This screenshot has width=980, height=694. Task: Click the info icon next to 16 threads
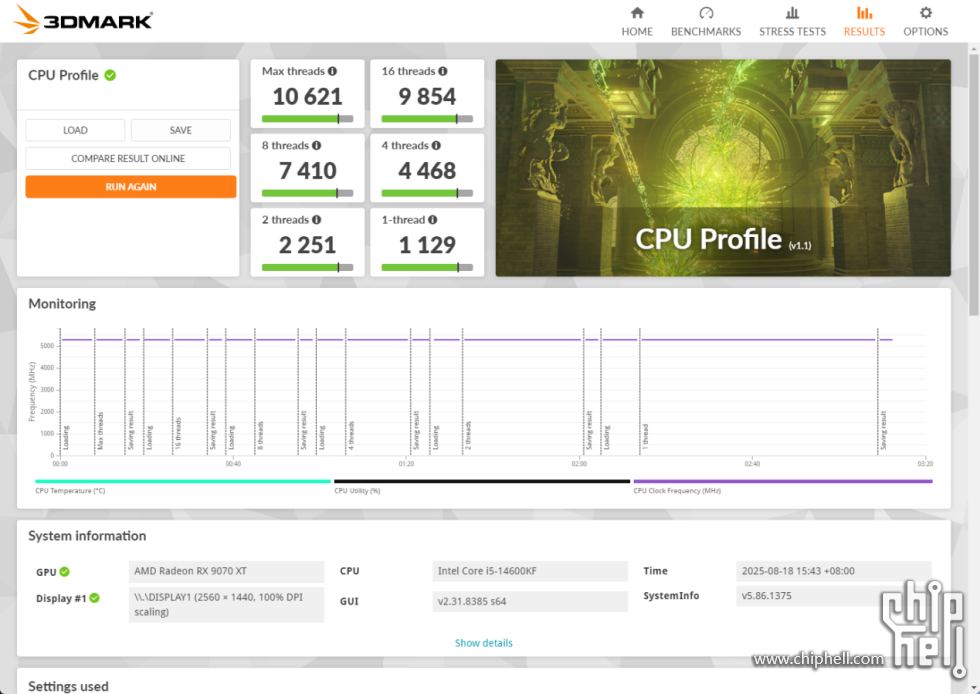coord(442,71)
